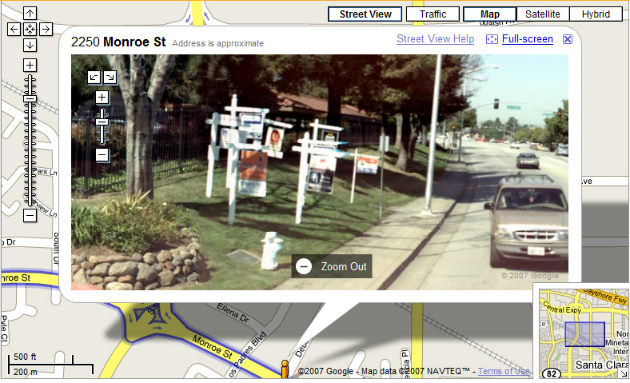
Task: Pan the map down with the arrow
Action: [30, 45]
